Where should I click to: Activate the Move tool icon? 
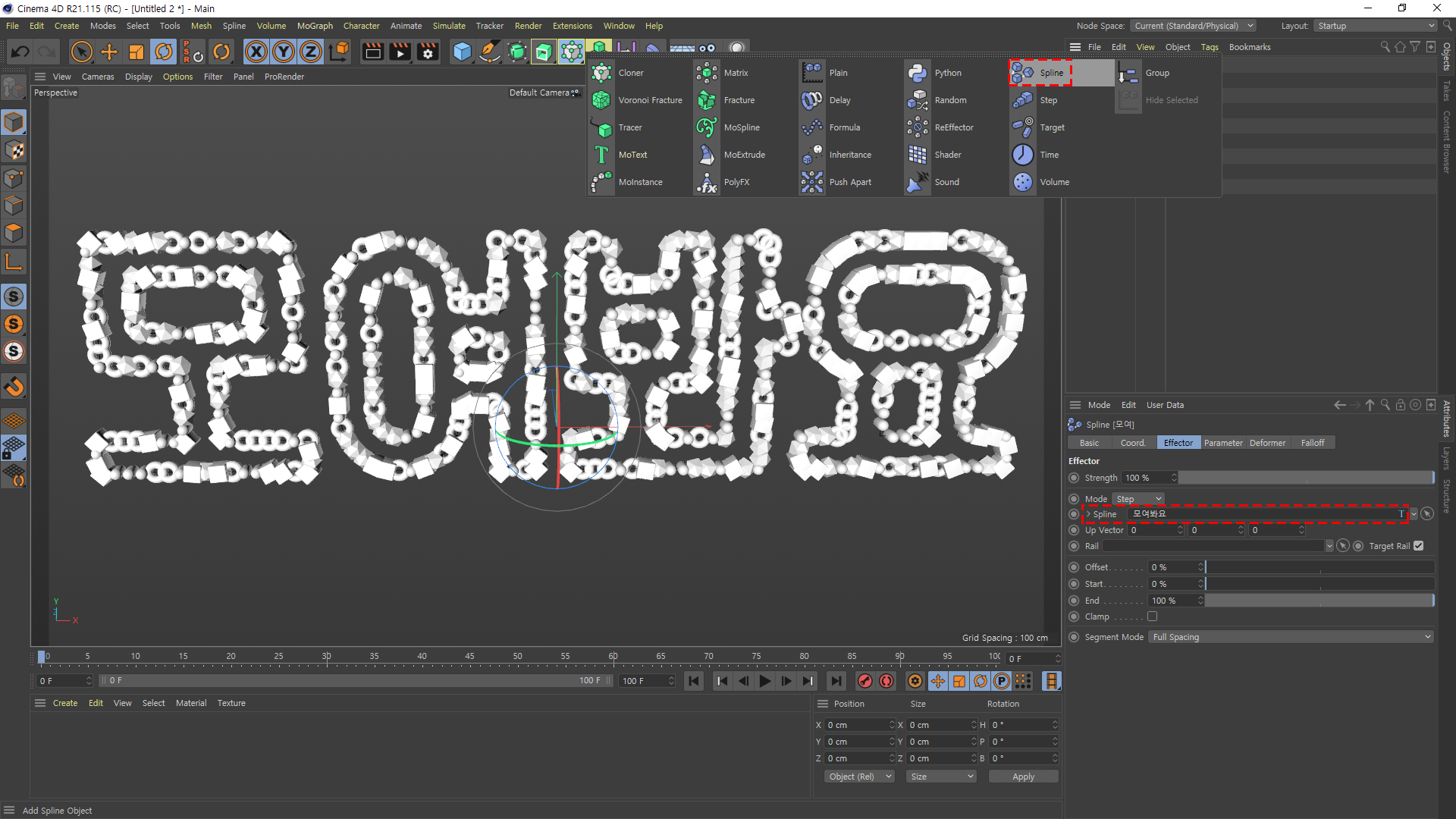click(109, 52)
